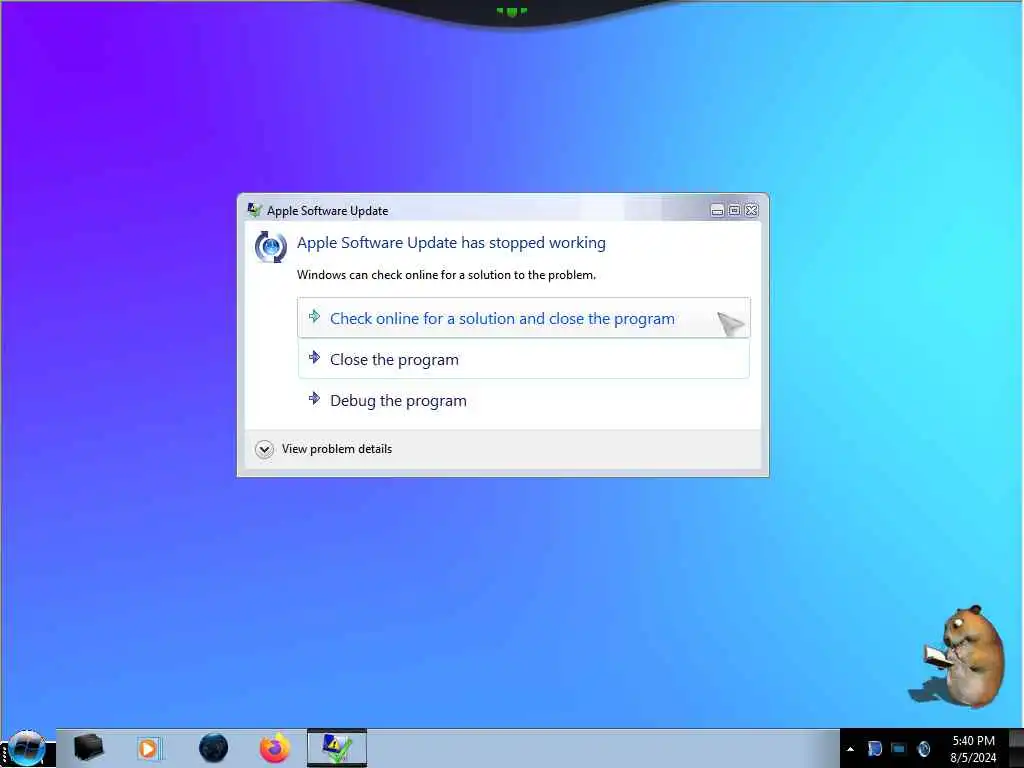
Task: Open the clock showing 5:40 PM
Action: point(973,749)
